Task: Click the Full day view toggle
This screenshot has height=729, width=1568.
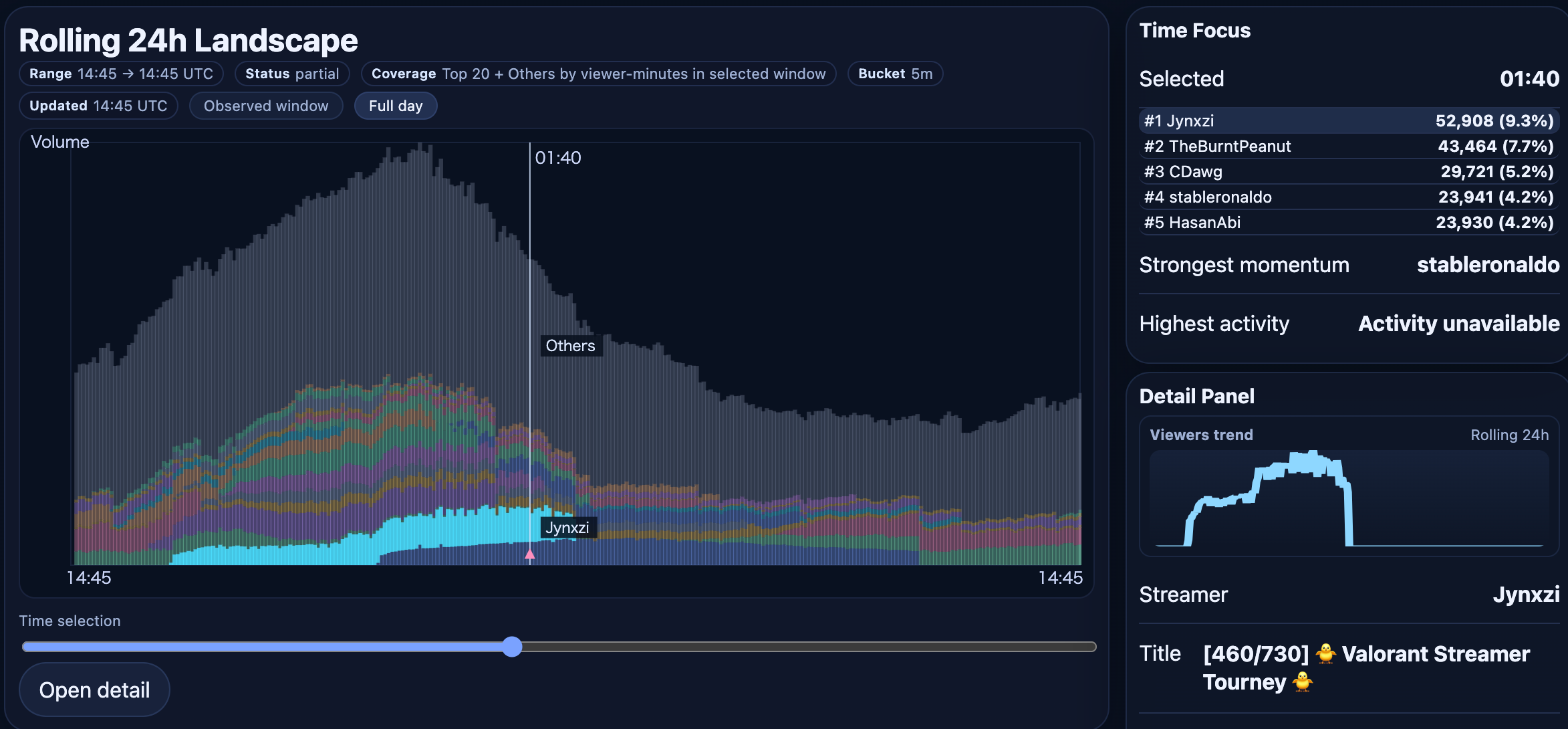Action: (396, 106)
